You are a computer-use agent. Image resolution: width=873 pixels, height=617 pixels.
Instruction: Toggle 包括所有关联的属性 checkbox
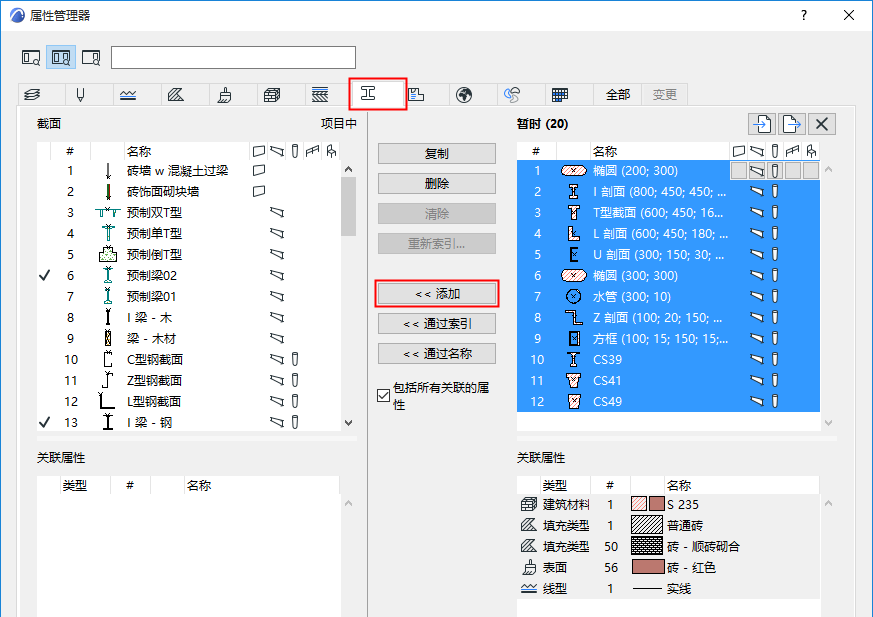coord(383,396)
